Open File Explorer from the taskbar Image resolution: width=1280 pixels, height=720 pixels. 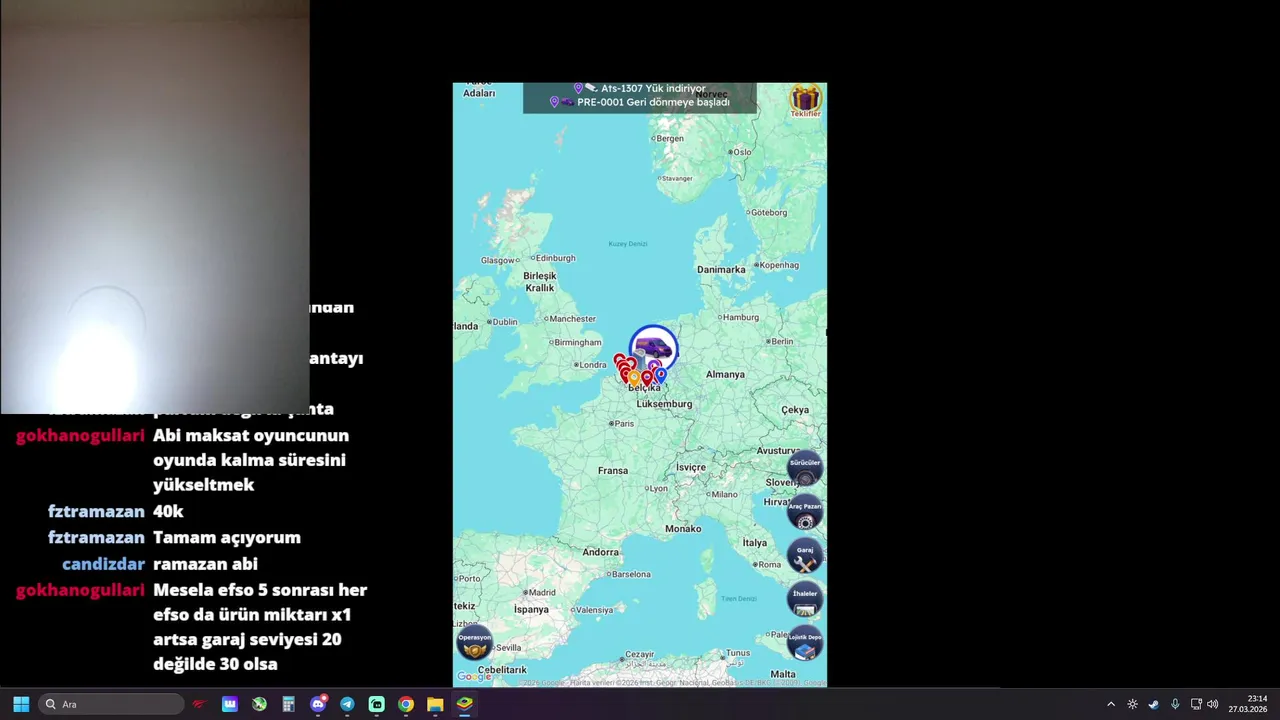[435, 704]
